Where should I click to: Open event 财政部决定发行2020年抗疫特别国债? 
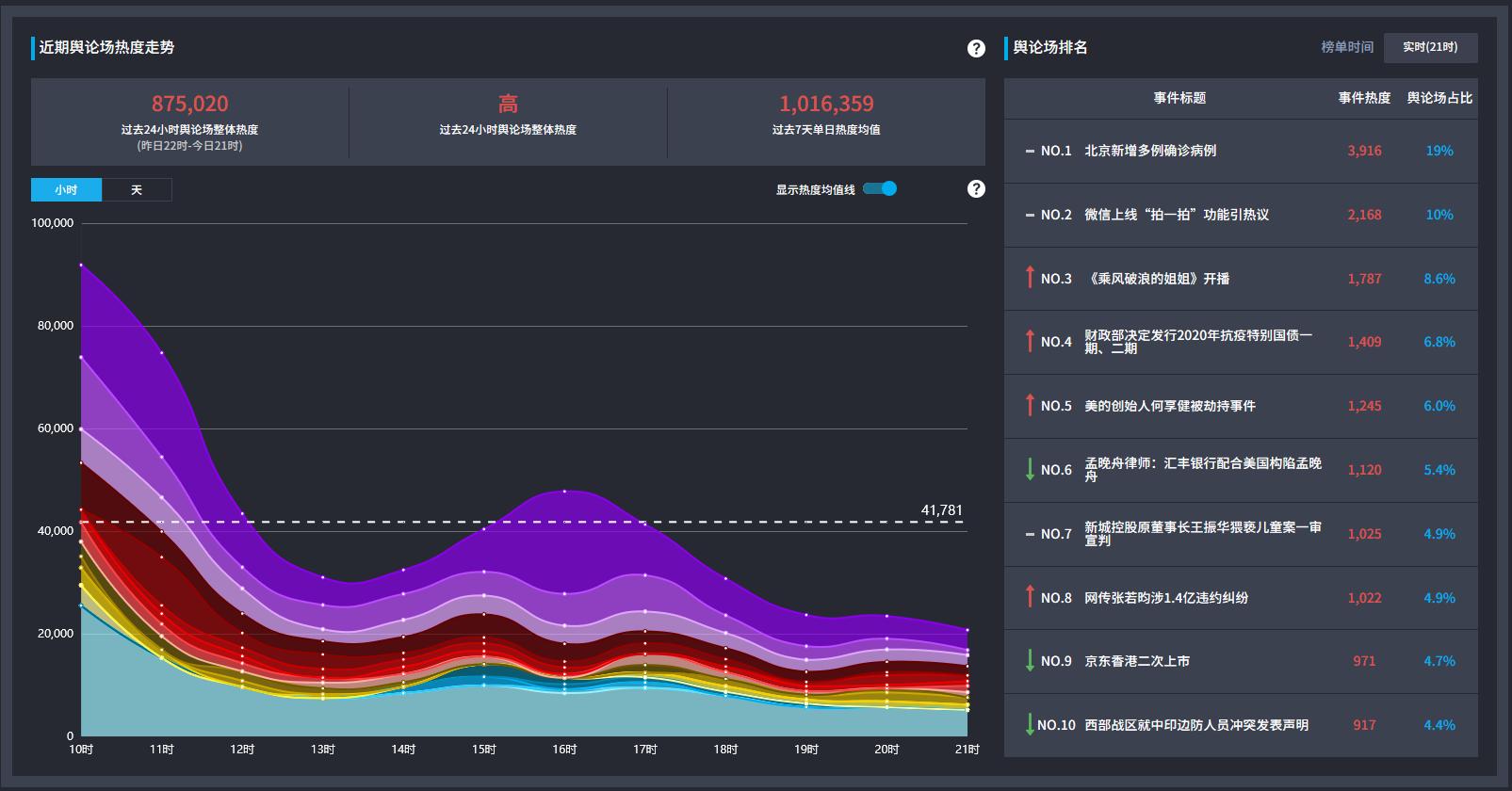pyautogui.click(x=1198, y=342)
